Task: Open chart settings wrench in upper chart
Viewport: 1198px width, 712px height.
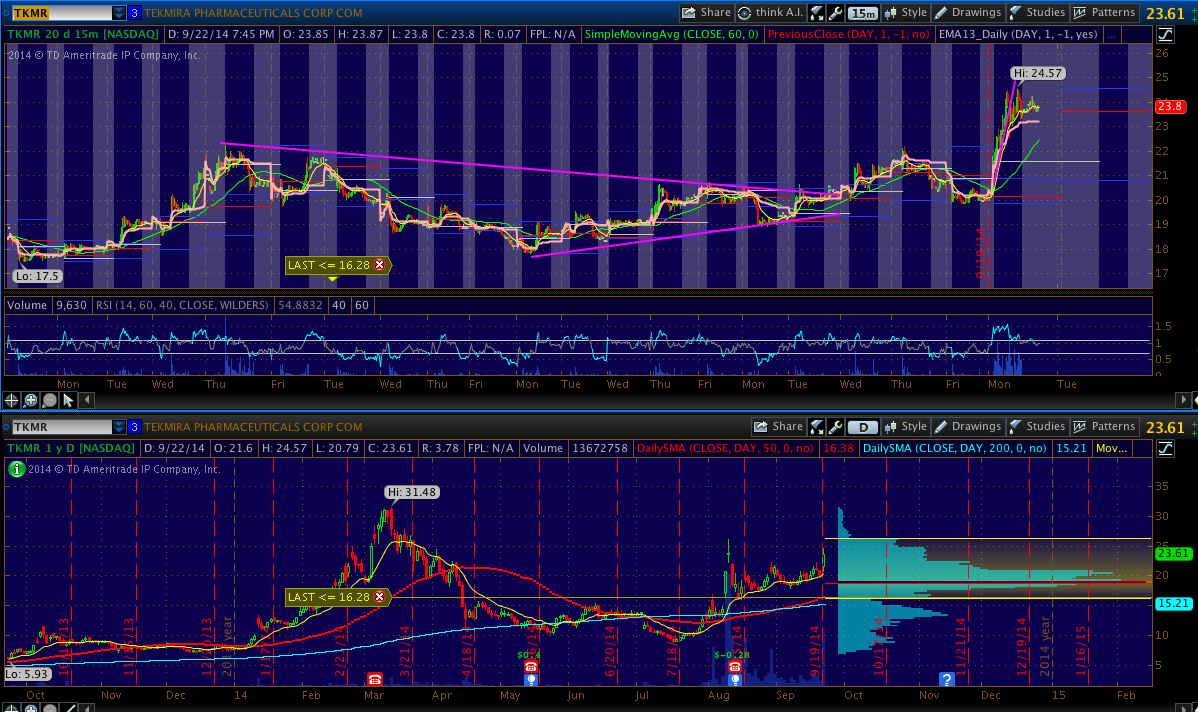Action: pyautogui.click(x=835, y=13)
